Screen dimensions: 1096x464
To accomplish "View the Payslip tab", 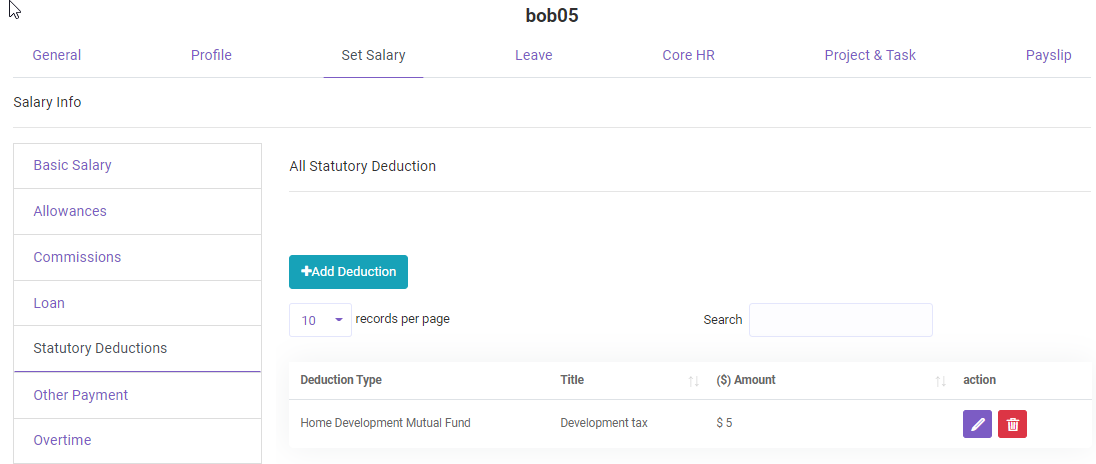I will pyautogui.click(x=1048, y=56).
